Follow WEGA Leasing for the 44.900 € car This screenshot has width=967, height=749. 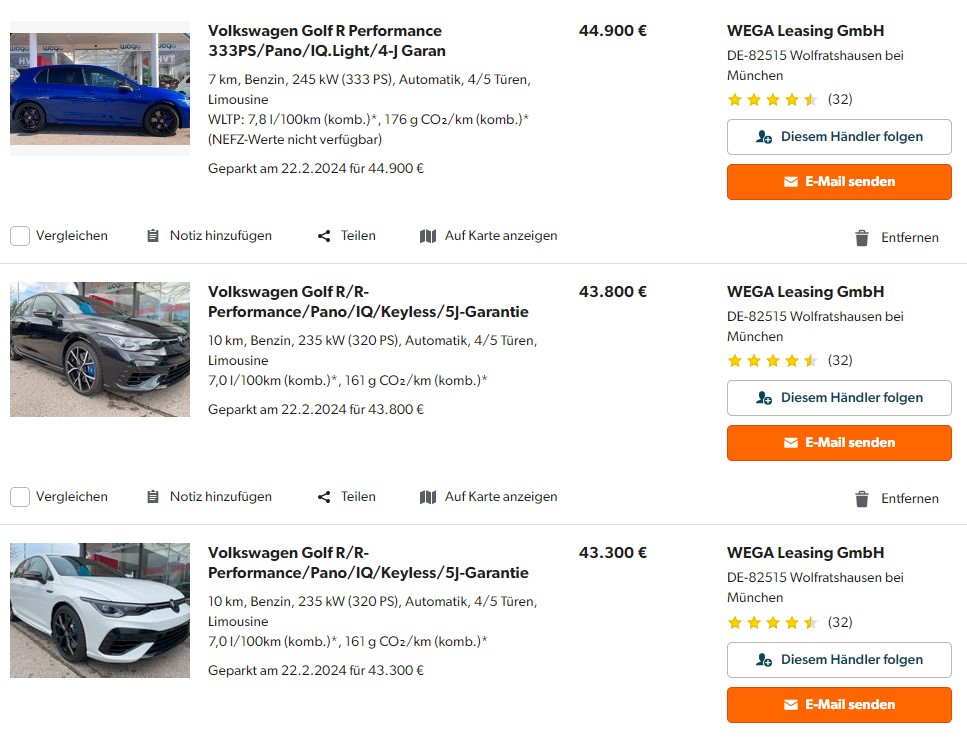[x=839, y=137]
